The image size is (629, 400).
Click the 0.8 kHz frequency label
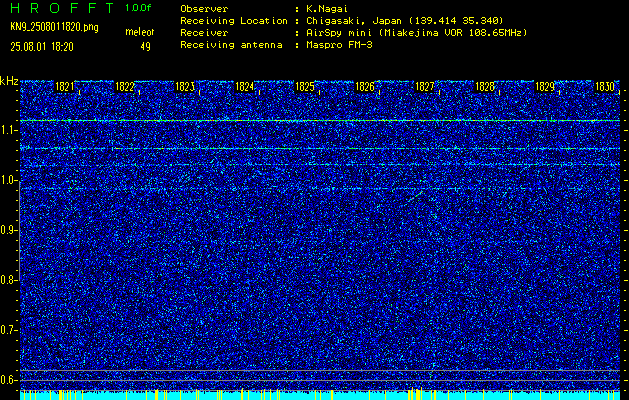pos(9,280)
